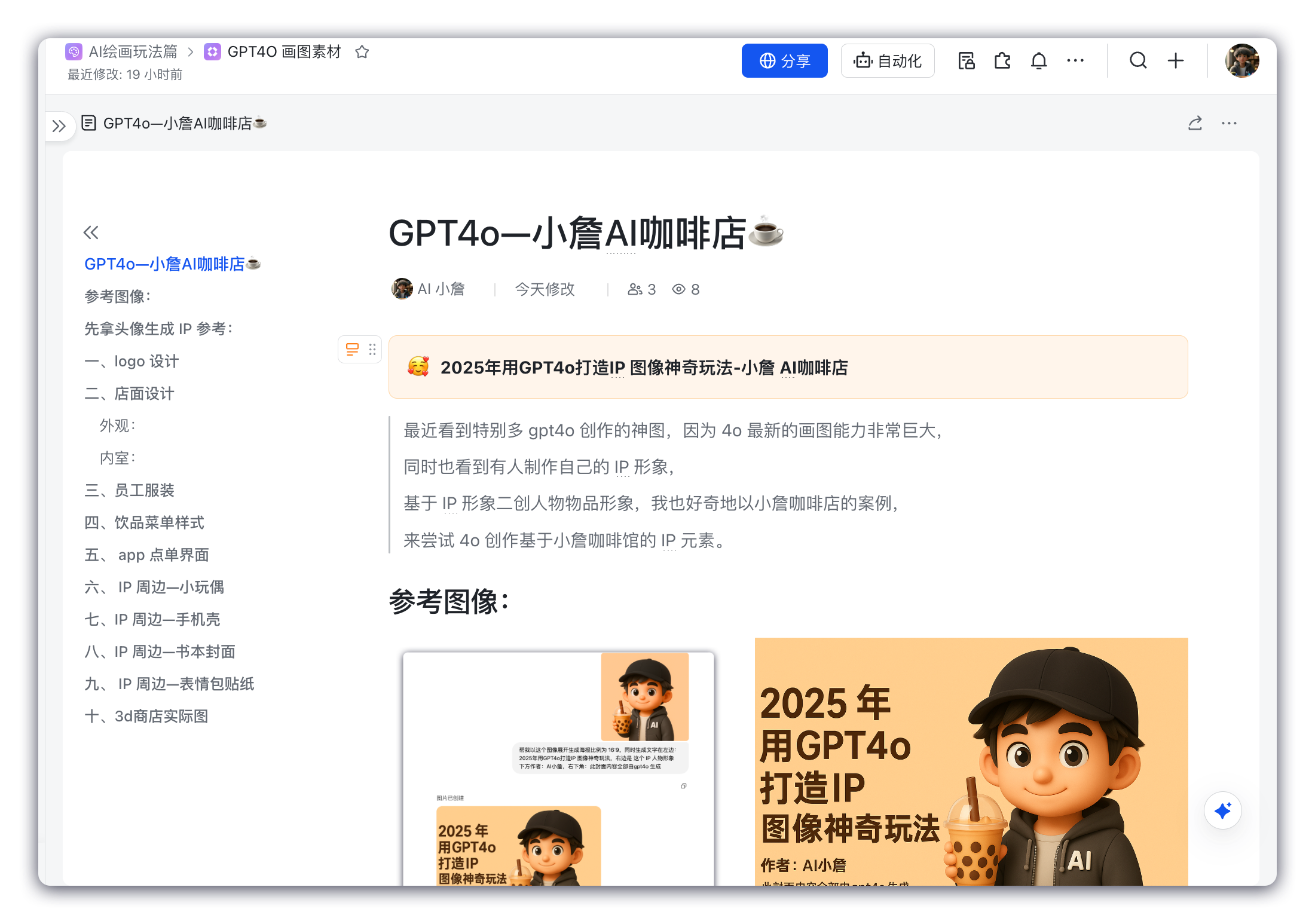Open the 自动化 automation button
The height and width of the screenshot is (924, 1315).
[x=888, y=60]
